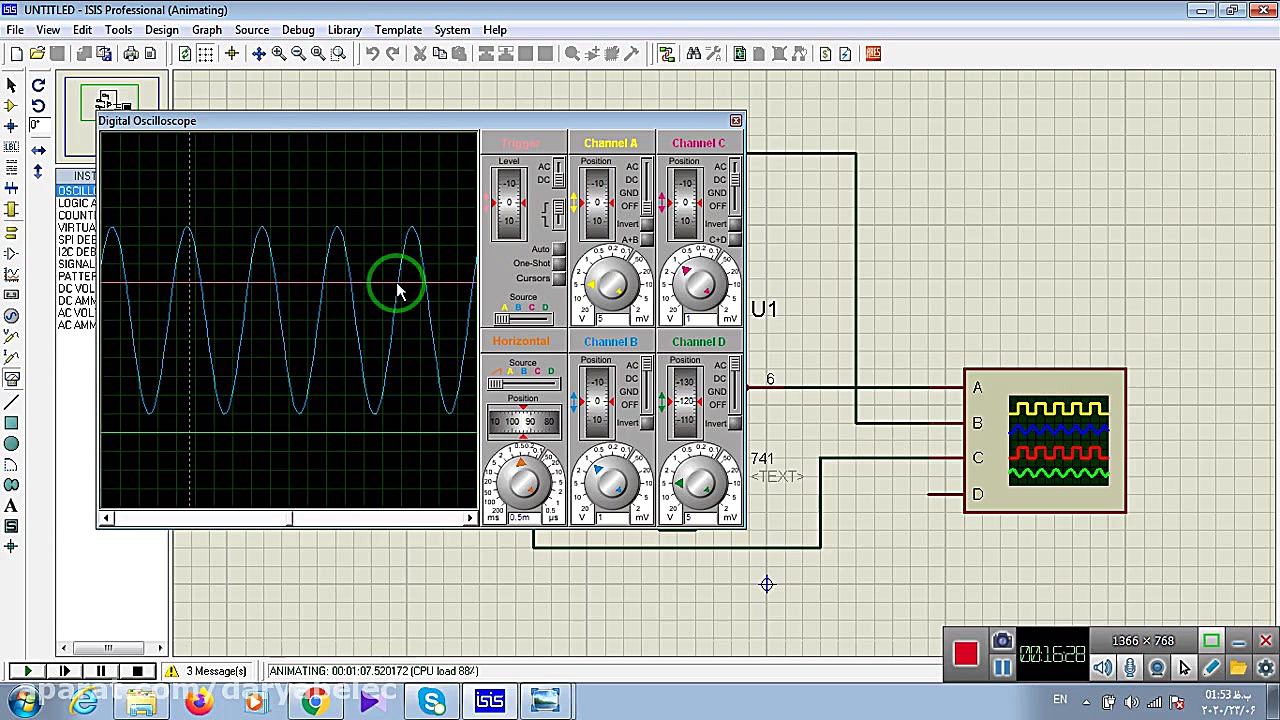Viewport: 1280px width, 720px height.
Task: Stop the simulation with the stop button
Action: coord(137,671)
